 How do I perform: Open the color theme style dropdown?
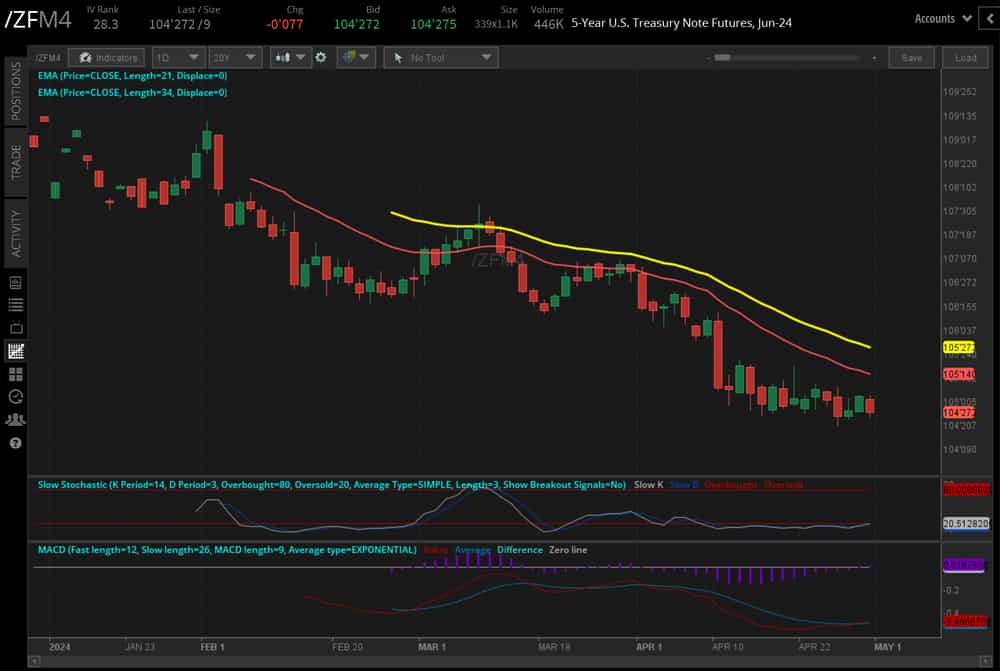point(356,57)
